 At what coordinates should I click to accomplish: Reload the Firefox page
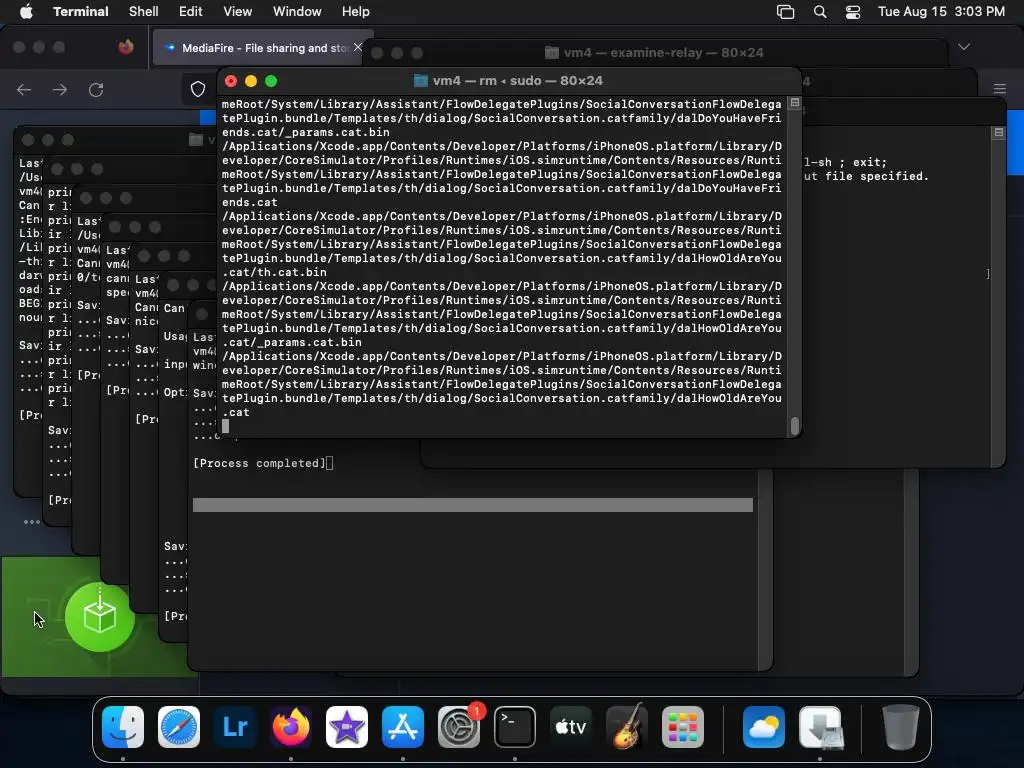96,89
